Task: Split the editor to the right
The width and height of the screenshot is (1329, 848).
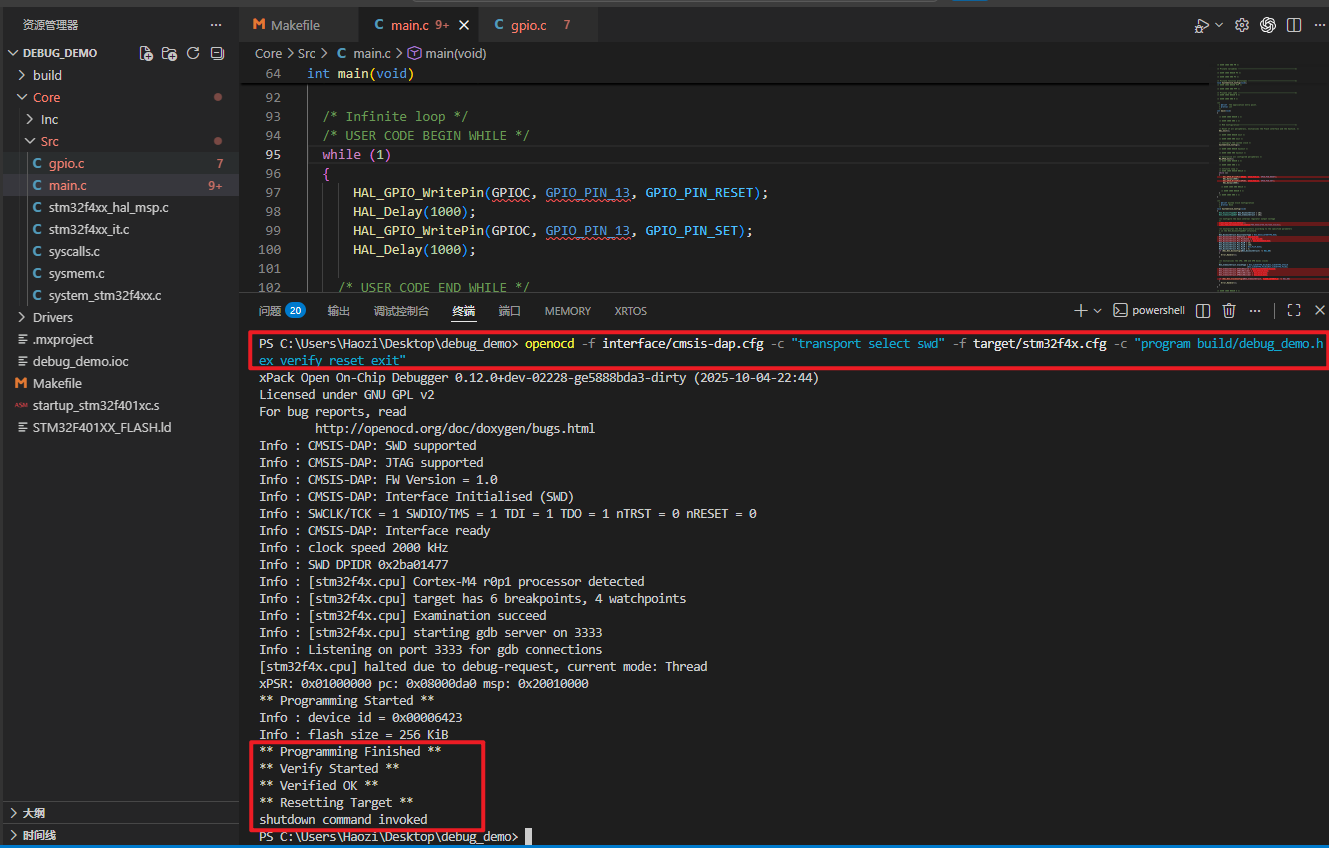Action: pyautogui.click(x=1294, y=25)
